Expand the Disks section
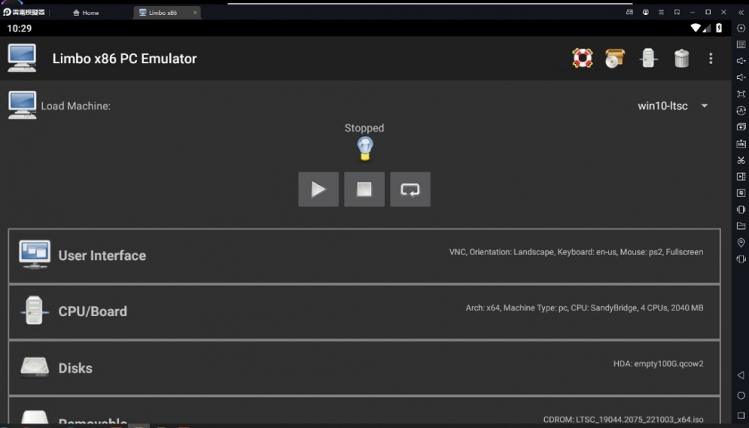The width and height of the screenshot is (749, 428). tap(364, 368)
